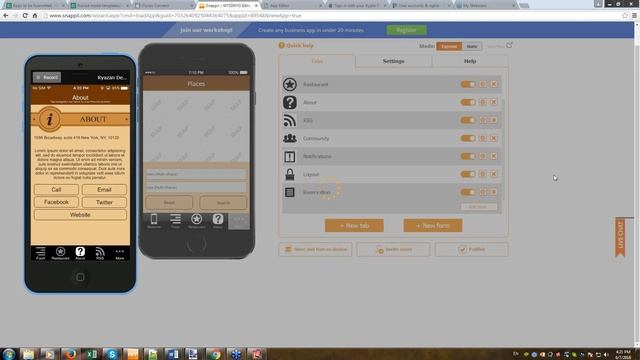Viewport: 640px width, 360px height.
Task: Tap the phone icon in gray phone navbar
Action: [x=154, y=220]
